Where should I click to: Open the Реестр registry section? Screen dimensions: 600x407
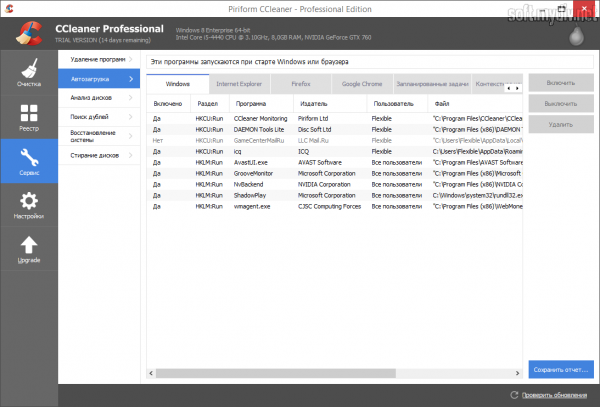[x=29, y=117]
